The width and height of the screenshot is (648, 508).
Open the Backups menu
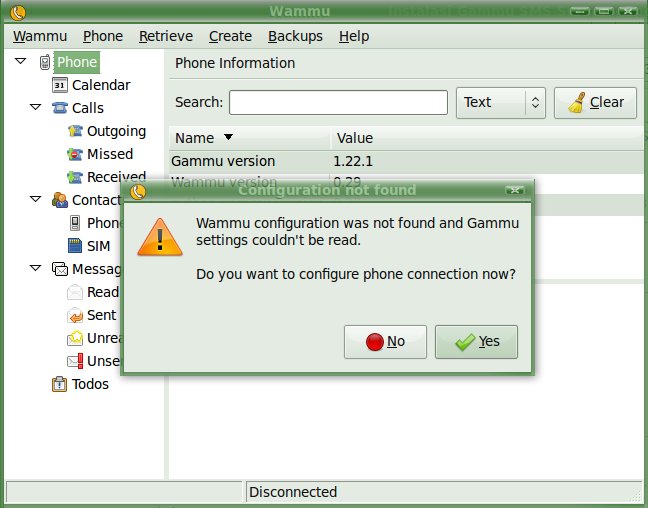295,36
